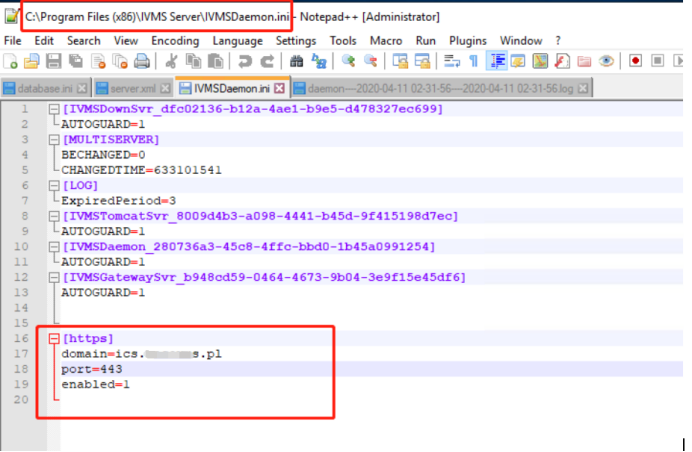
Task: Close the database.ini tab
Action: 82,88
